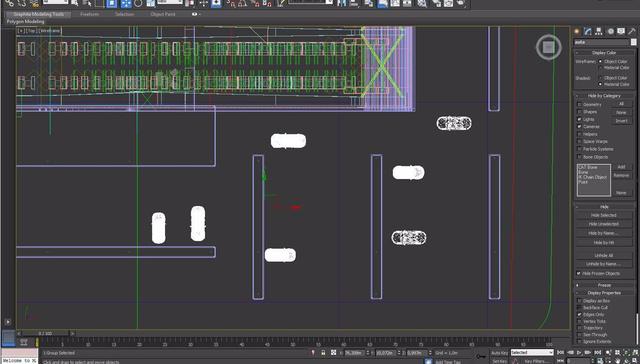The height and width of the screenshot is (364, 640).
Task: Click the Unhide All button
Action: click(604, 255)
